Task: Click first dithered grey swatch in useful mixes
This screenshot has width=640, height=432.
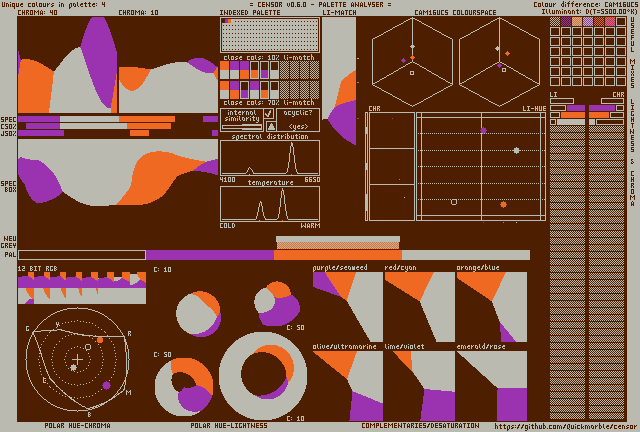Action: coord(555,21)
